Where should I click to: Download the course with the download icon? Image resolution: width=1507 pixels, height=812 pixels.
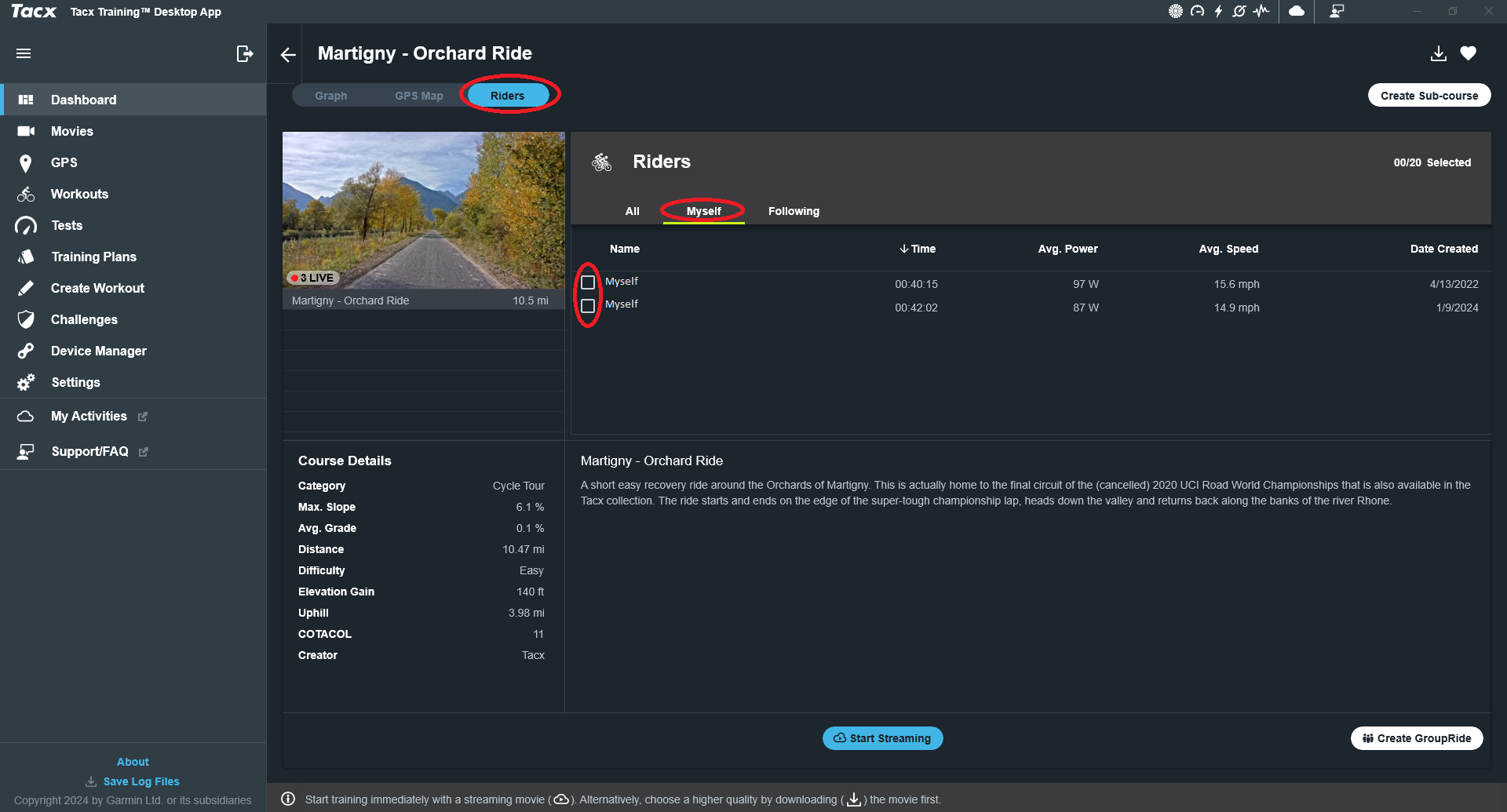point(1438,53)
